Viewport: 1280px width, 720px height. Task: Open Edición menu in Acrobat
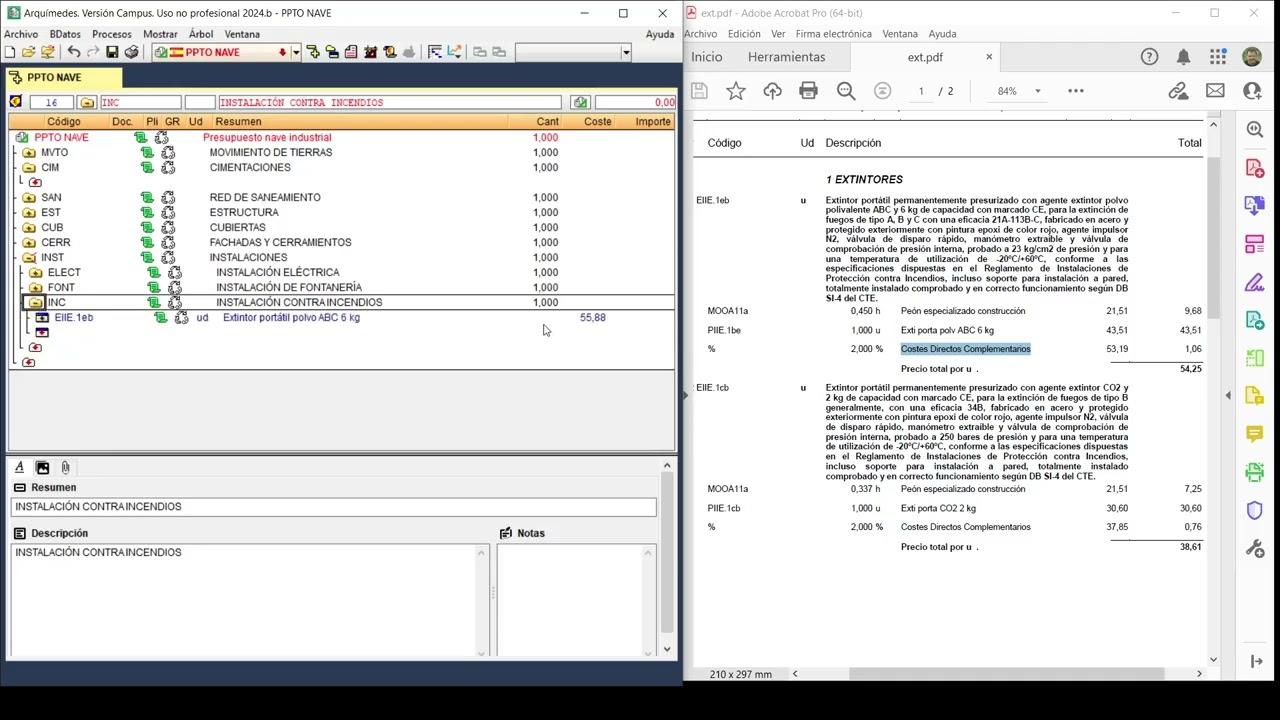[x=744, y=34]
